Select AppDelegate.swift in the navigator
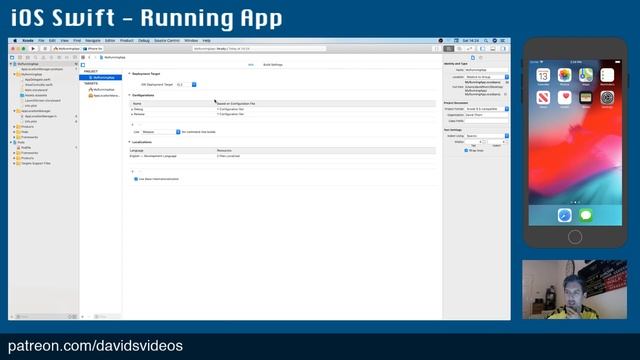This screenshot has width=640, height=360. (37, 80)
